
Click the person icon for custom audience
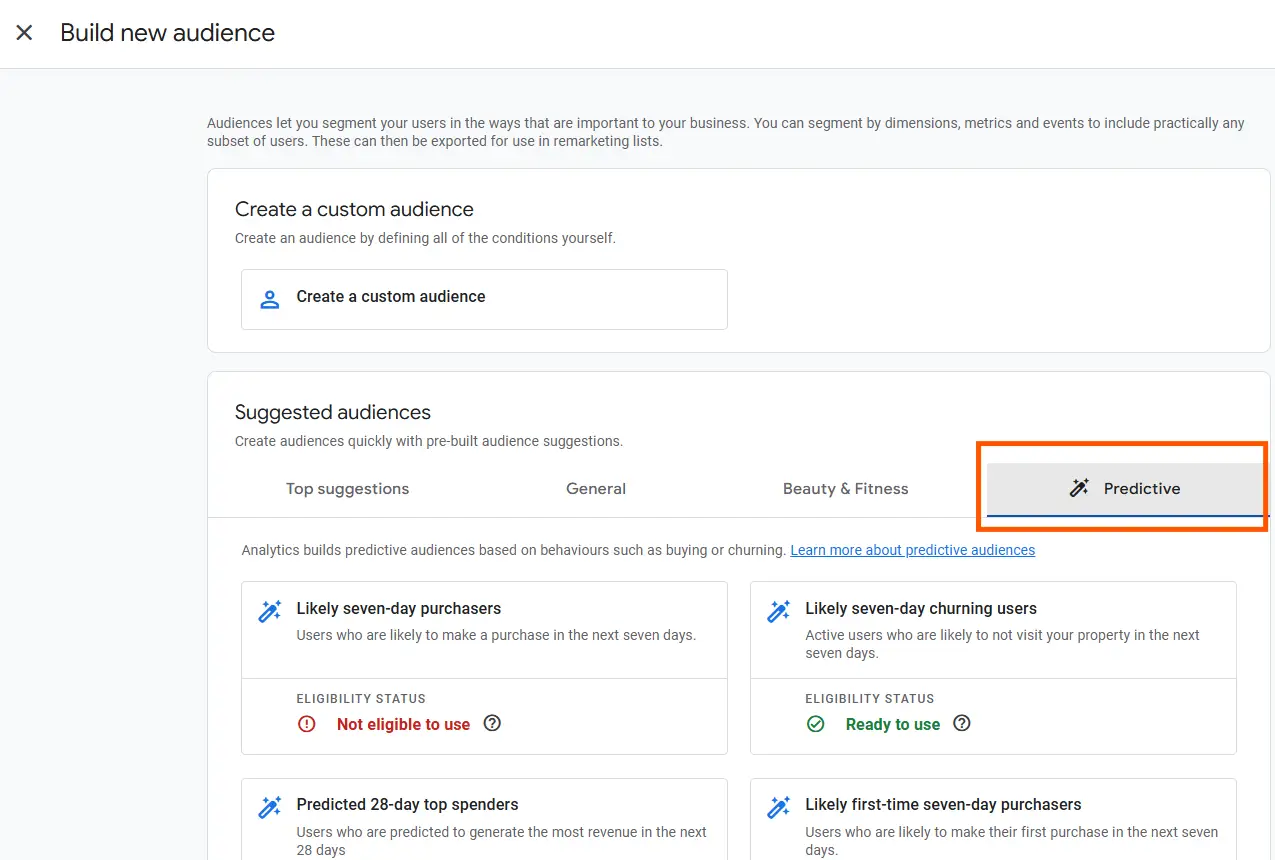point(269,299)
